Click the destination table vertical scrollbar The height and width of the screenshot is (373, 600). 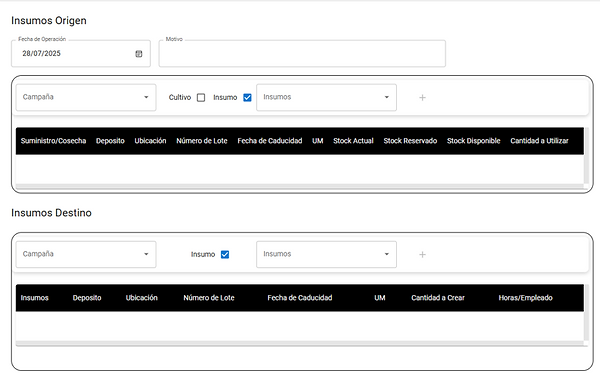pyautogui.click(x=586, y=313)
